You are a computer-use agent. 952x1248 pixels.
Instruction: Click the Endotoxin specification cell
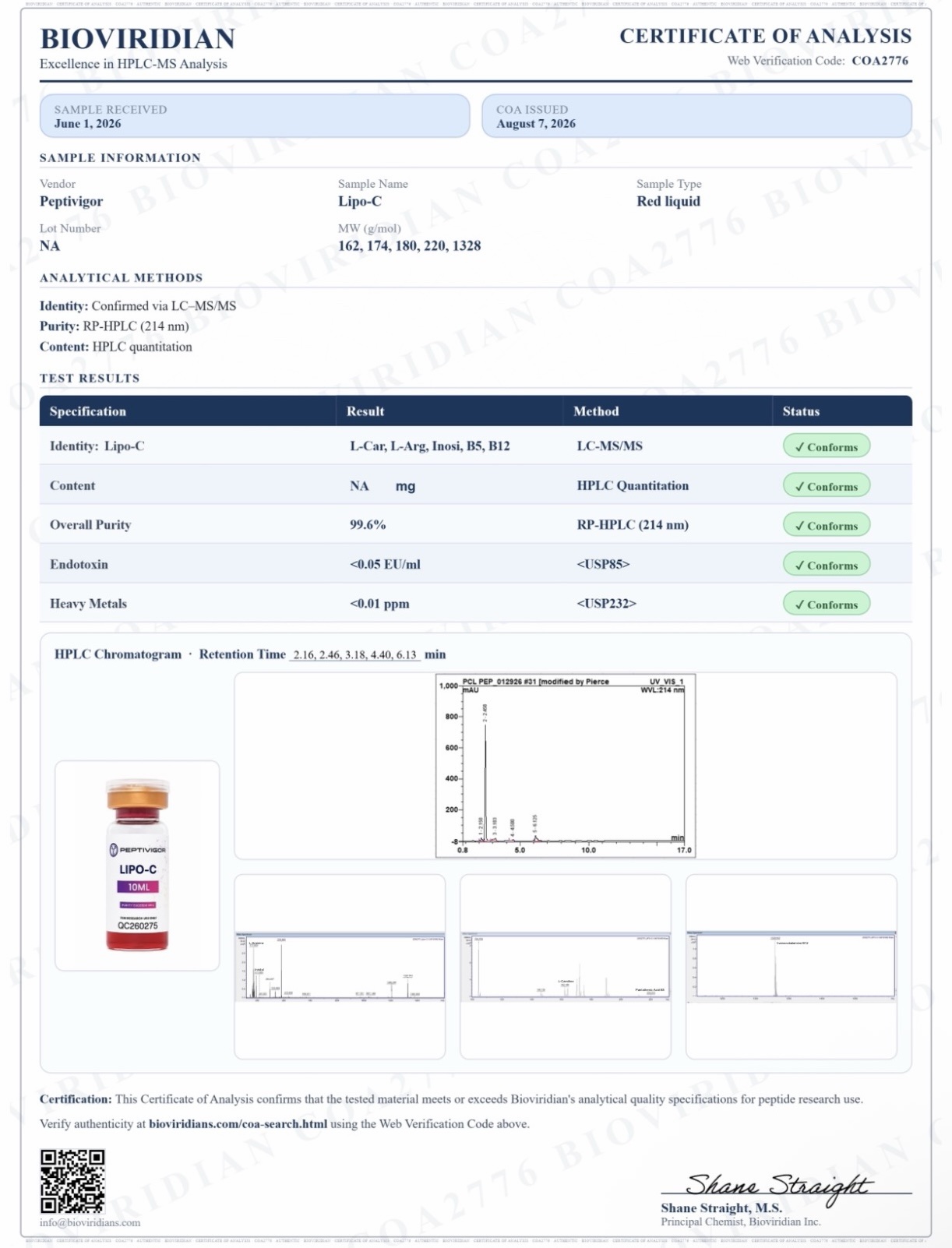(x=79, y=564)
